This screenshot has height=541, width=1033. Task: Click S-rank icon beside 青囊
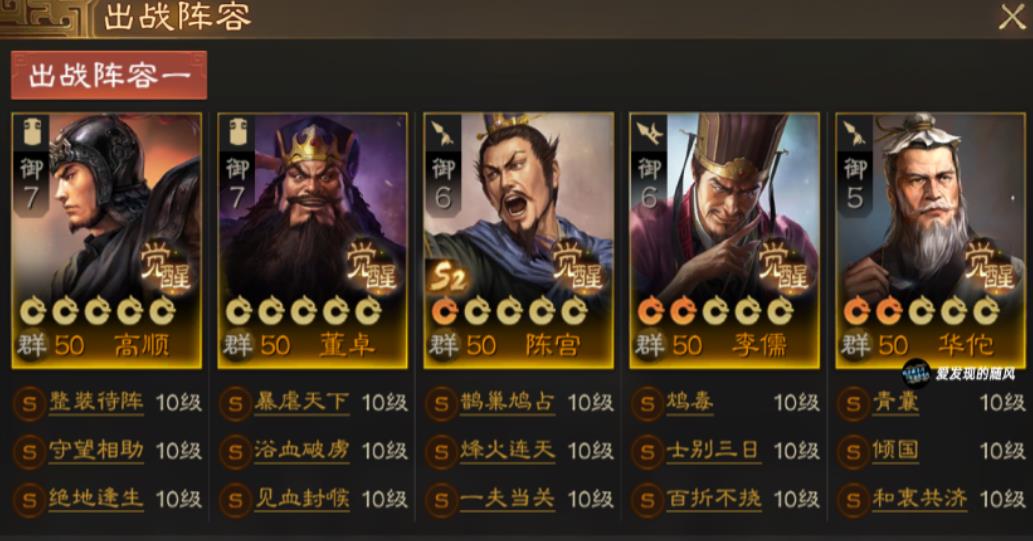[853, 403]
